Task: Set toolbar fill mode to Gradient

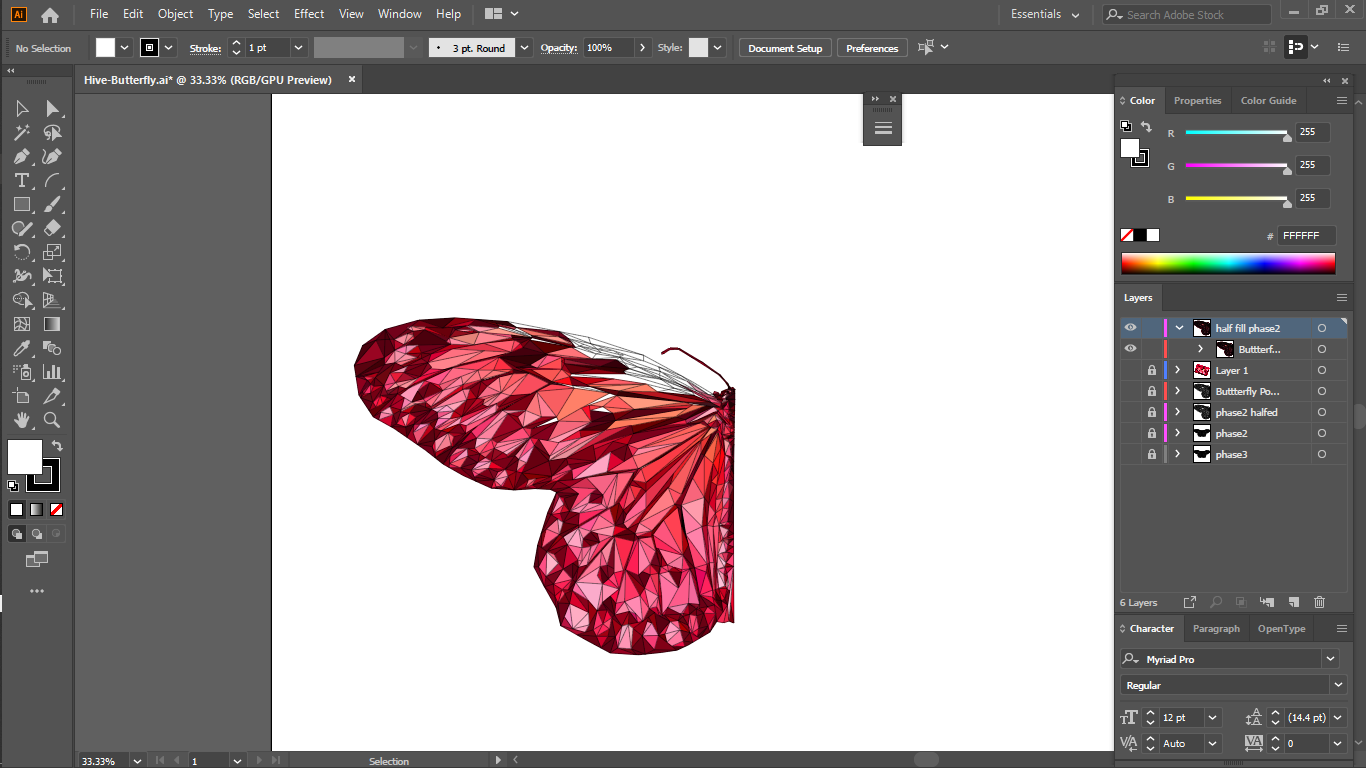Action: pos(37,509)
